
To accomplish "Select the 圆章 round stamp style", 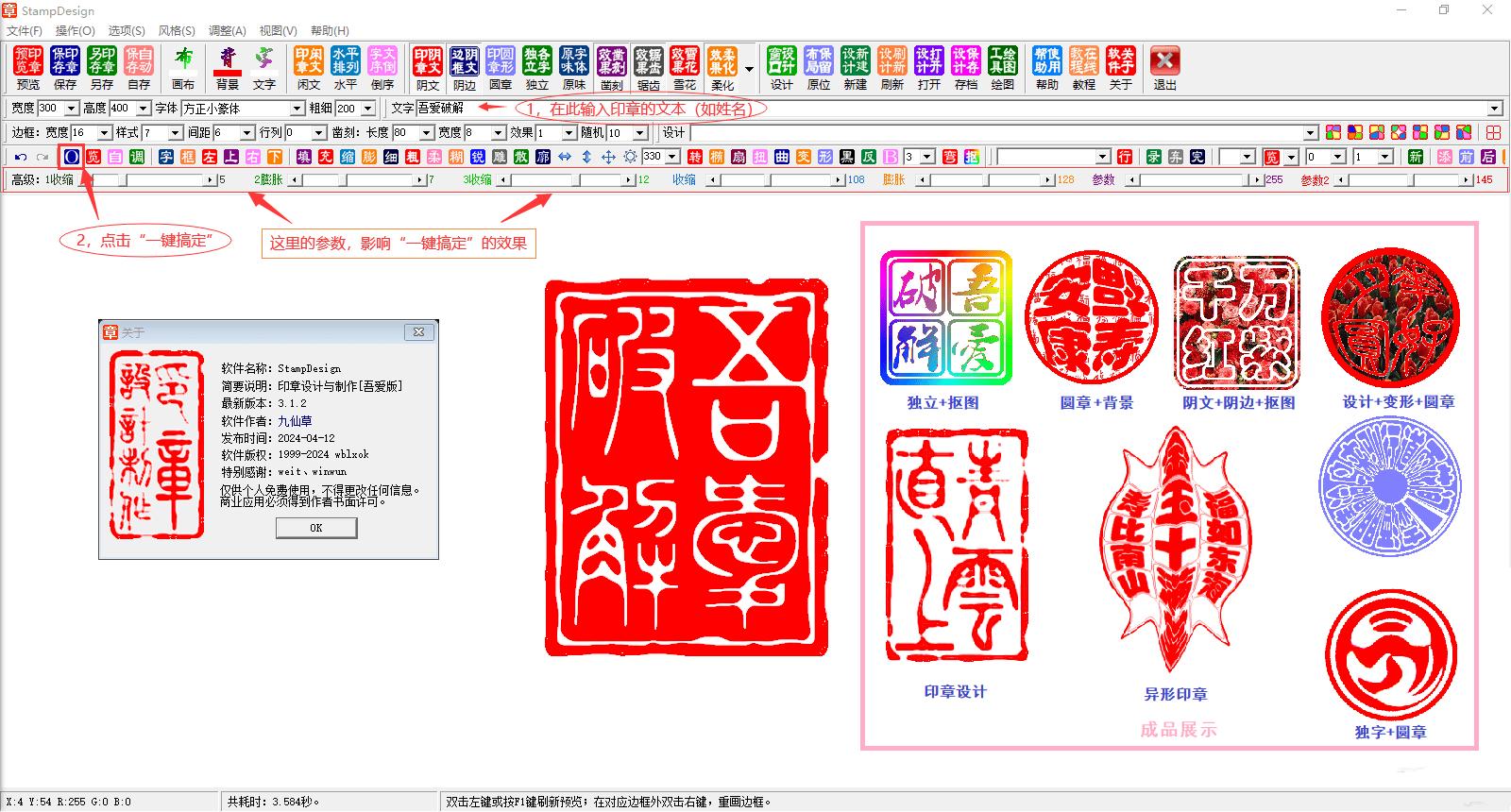I will click(x=501, y=68).
